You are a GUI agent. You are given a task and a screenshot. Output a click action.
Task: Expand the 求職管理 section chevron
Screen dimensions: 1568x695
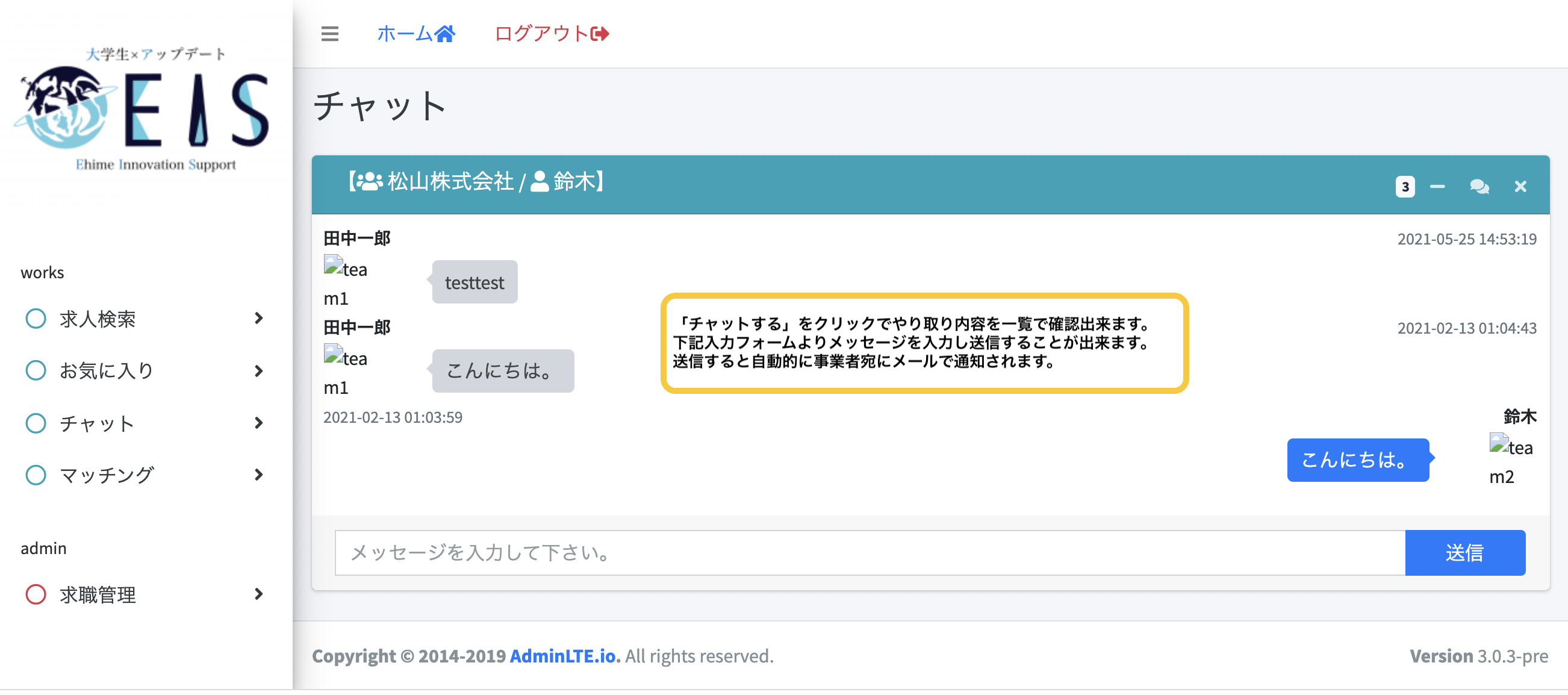pos(261,594)
